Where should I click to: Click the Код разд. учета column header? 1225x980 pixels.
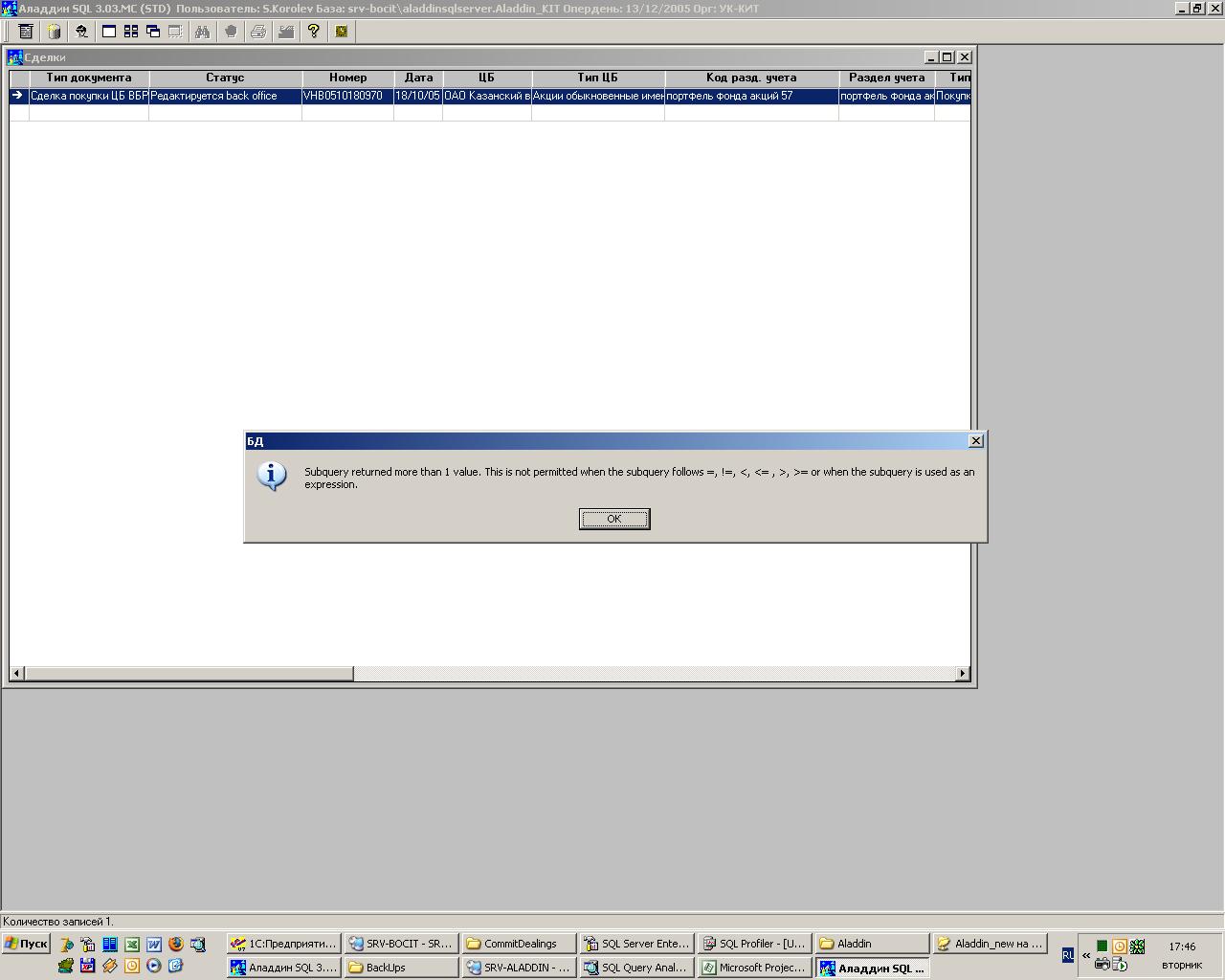pos(751,78)
